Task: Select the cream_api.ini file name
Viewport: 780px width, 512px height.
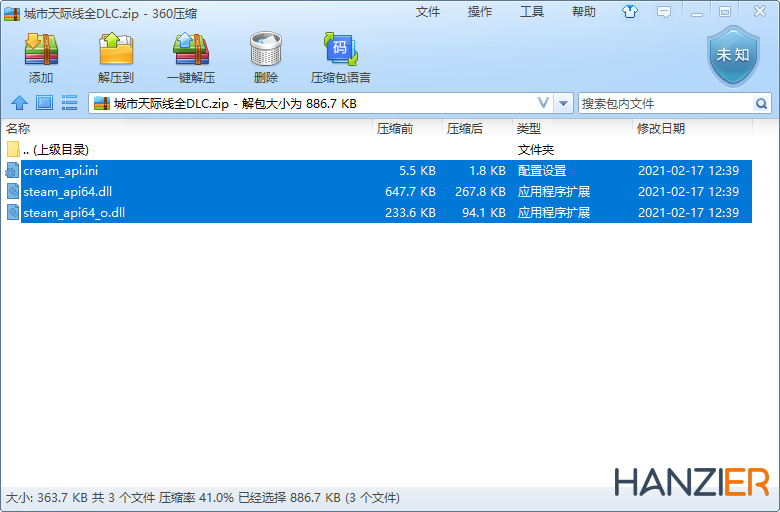Action: click(x=61, y=171)
